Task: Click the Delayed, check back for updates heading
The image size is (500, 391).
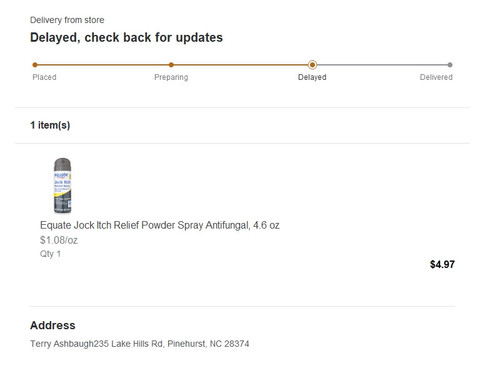Action: click(x=126, y=37)
